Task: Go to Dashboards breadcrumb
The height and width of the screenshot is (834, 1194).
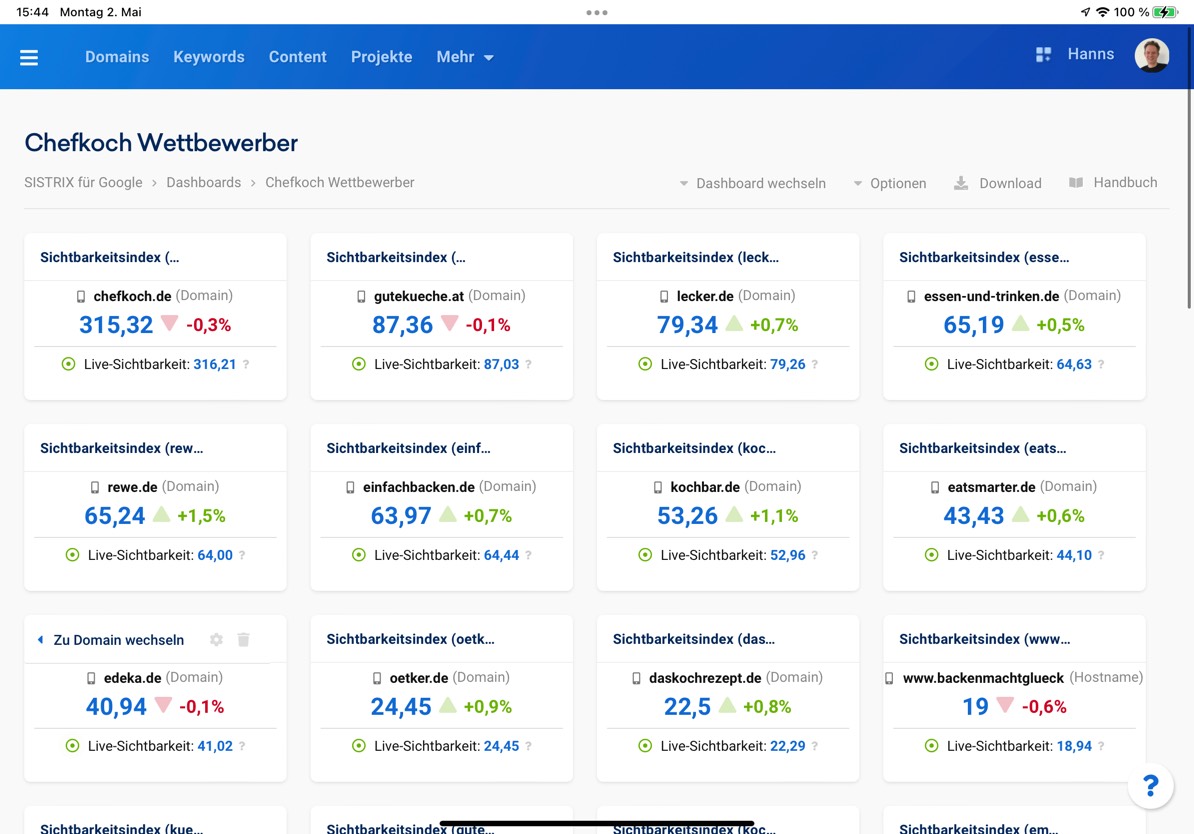Action: click(x=203, y=183)
